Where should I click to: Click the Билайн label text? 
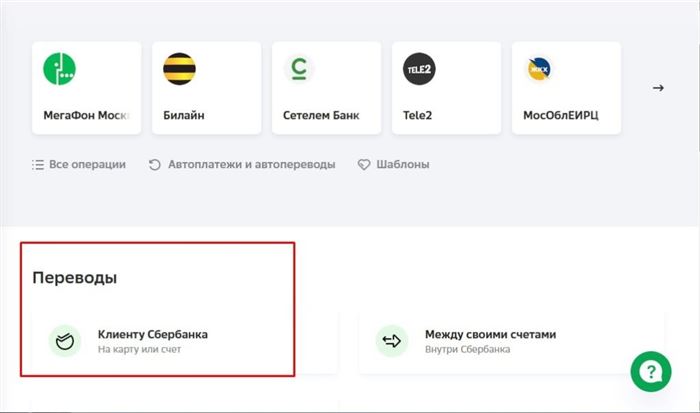(183, 115)
